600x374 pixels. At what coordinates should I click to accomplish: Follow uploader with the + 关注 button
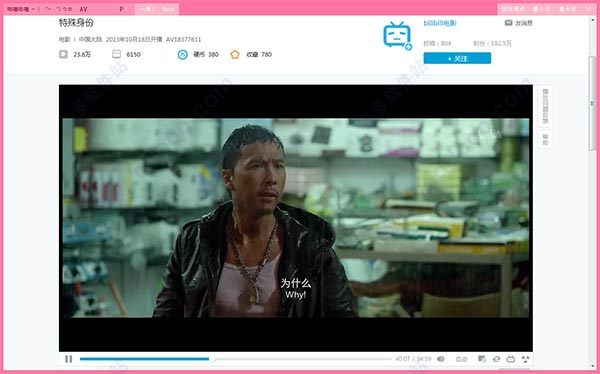tap(457, 58)
